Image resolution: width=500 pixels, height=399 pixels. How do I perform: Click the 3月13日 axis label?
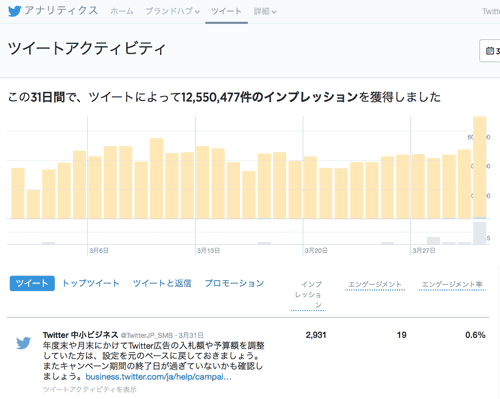(208, 250)
